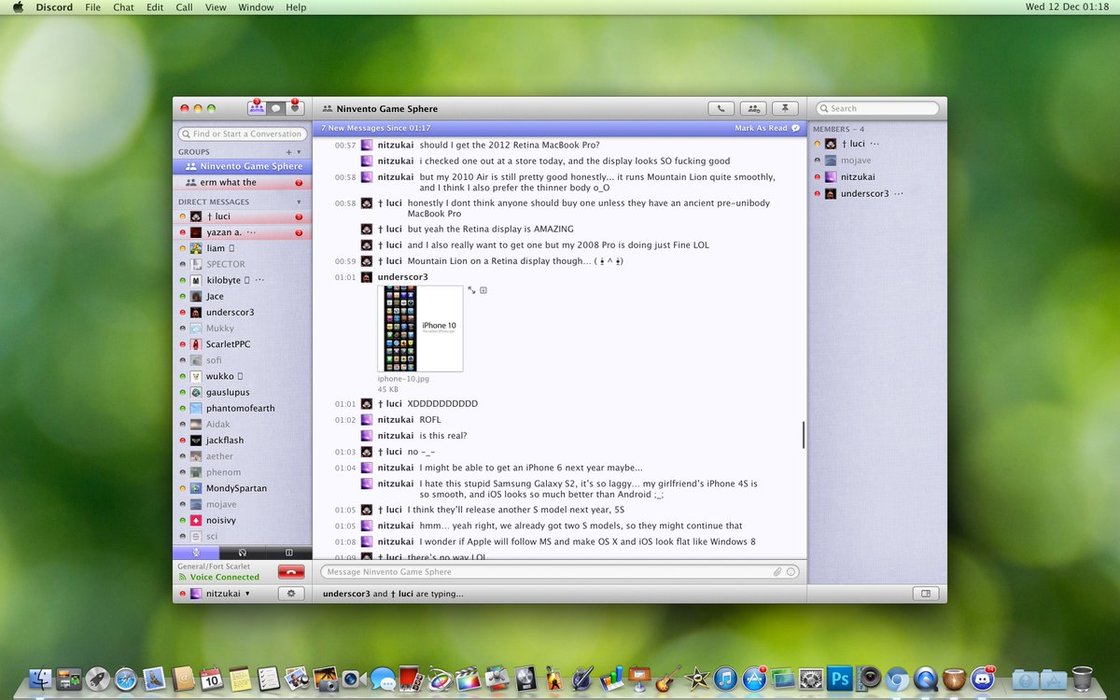Add a new group with plus icon
Screen dimensions: 1120x700
pos(288,152)
